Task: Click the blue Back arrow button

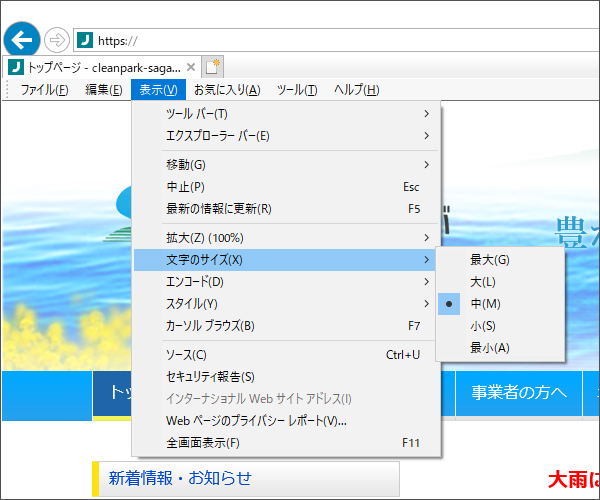Action: [22, 39]
